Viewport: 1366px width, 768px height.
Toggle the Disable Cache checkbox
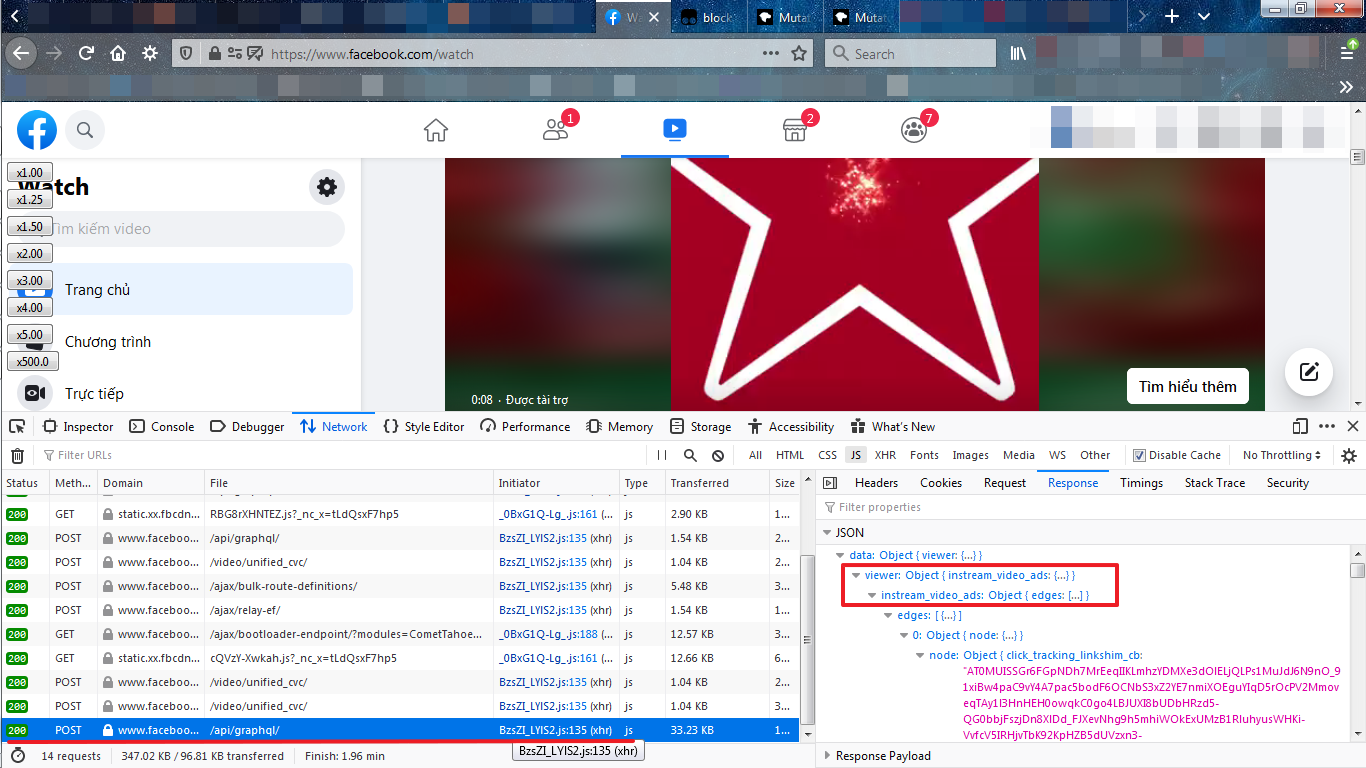point(1139,455)
